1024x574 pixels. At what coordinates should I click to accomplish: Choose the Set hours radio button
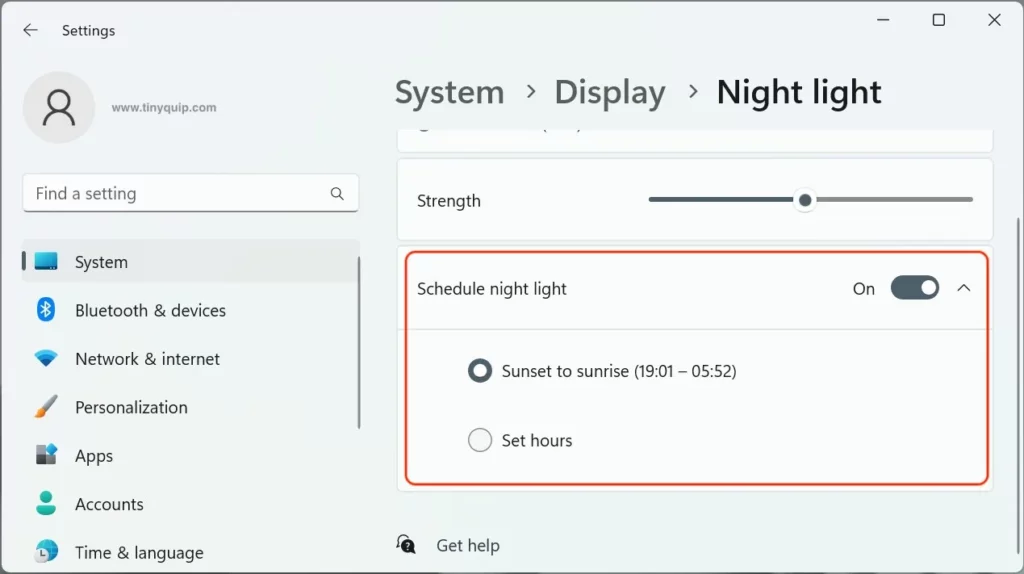pos(480,440)
